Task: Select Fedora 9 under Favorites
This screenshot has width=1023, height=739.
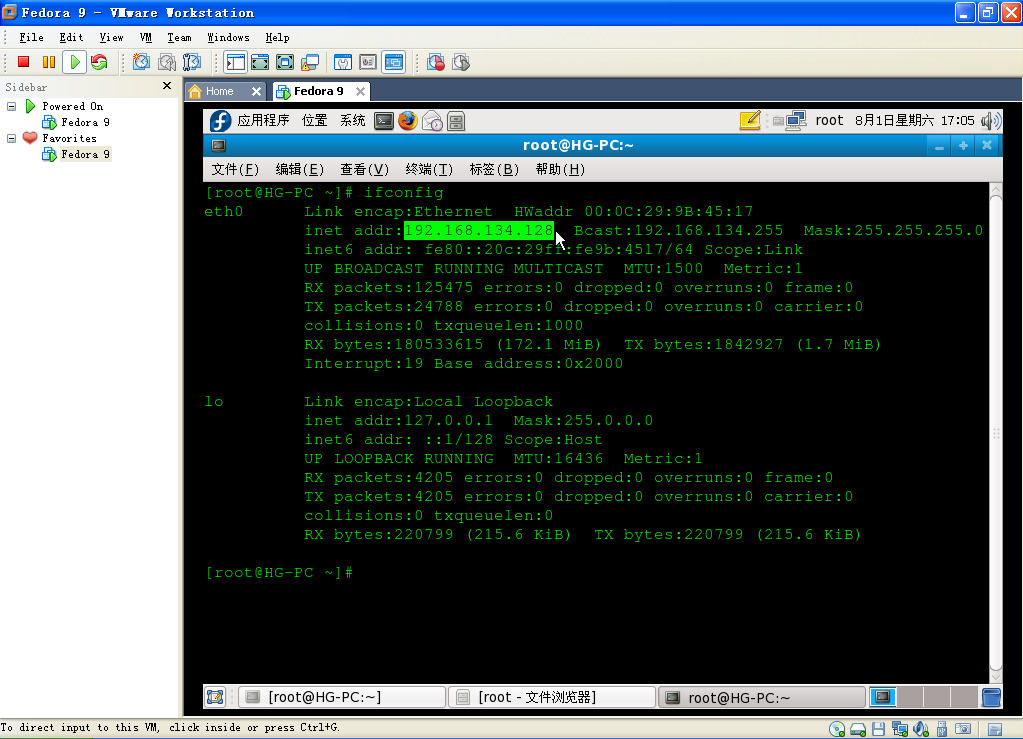Action: pos(85,154)
